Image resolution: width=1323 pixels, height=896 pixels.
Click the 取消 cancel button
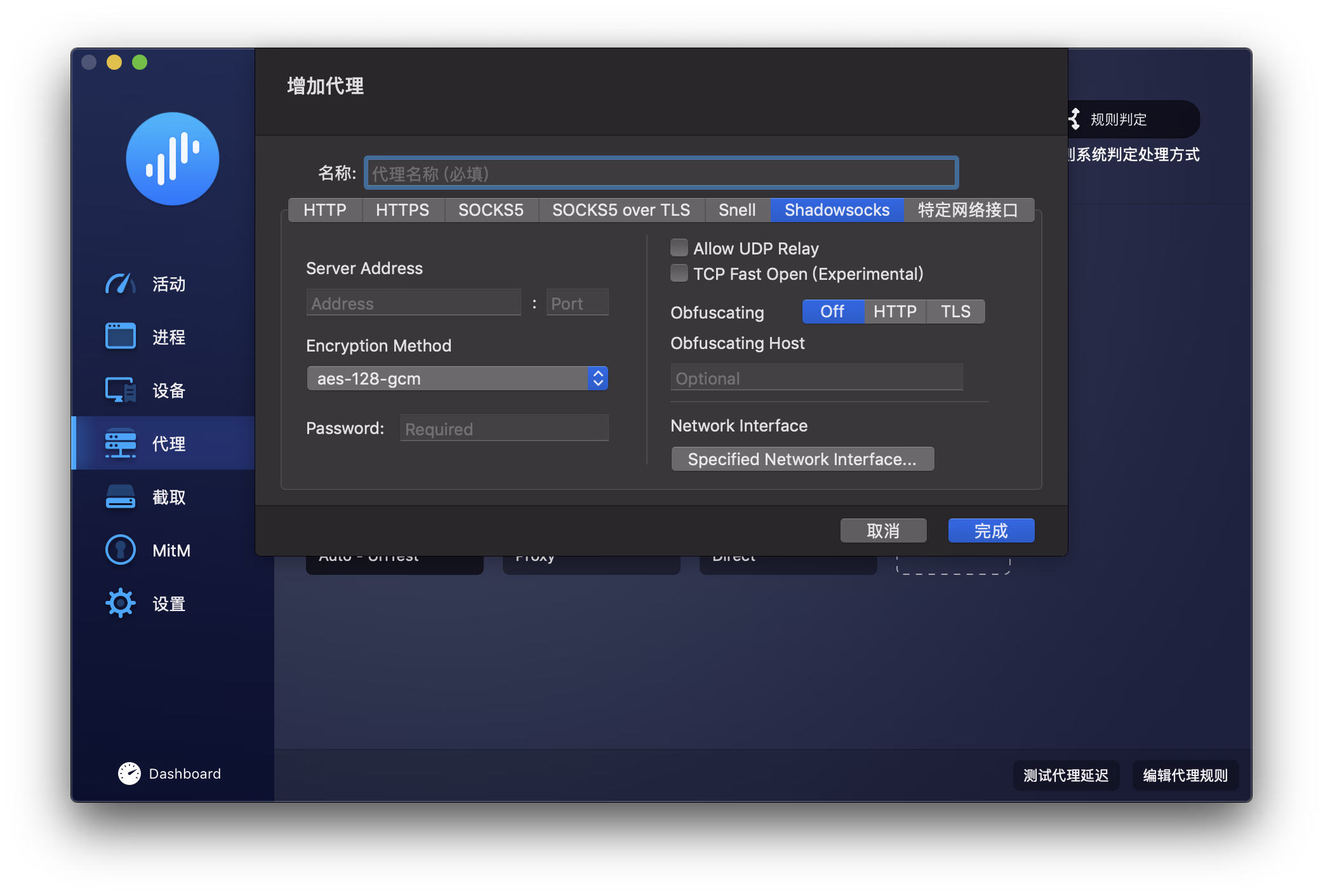[x=882, y=530]
